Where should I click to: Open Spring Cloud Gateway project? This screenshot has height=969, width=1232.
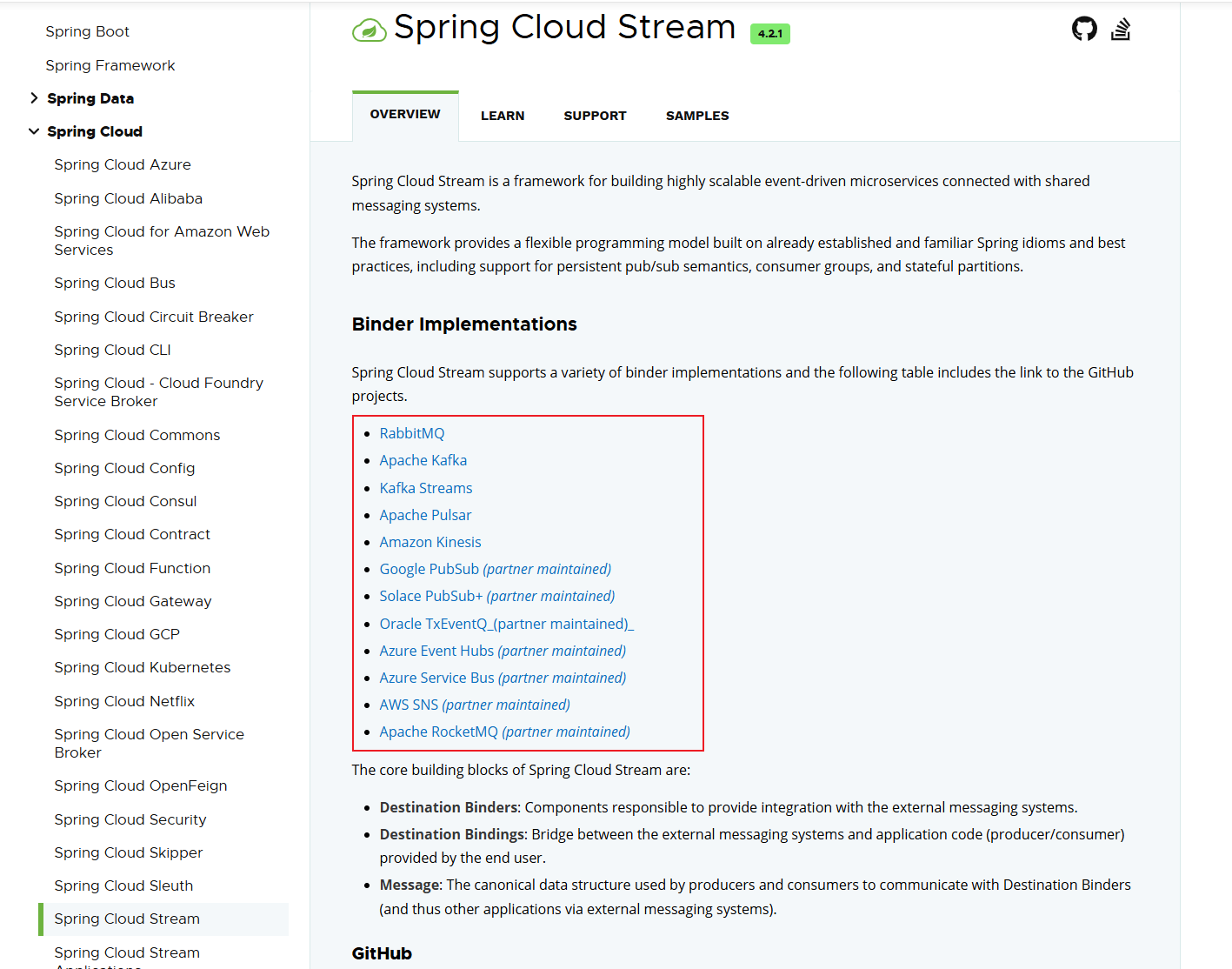[133, 601]
